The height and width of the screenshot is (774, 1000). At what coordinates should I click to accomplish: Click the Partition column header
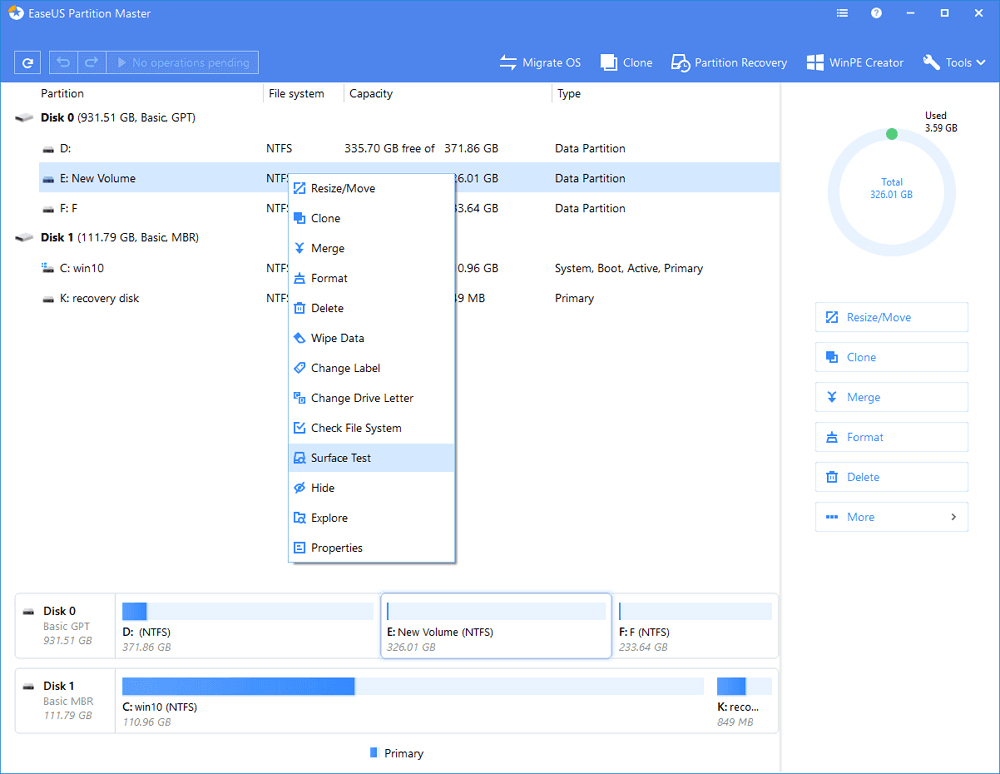click(x=62, y=94)
